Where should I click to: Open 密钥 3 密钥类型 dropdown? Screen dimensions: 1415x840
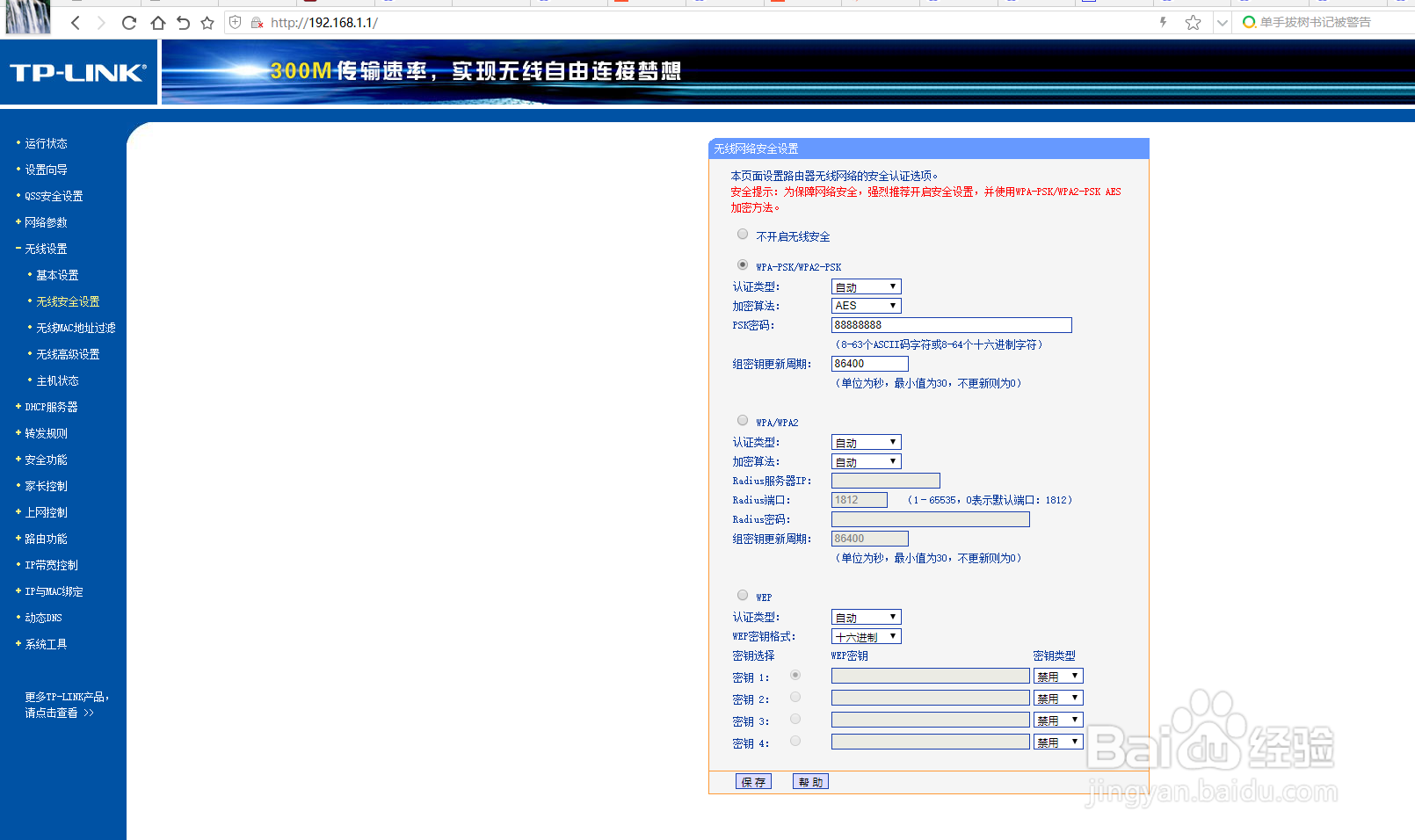pyautogui.click(x=1058, y=720)
